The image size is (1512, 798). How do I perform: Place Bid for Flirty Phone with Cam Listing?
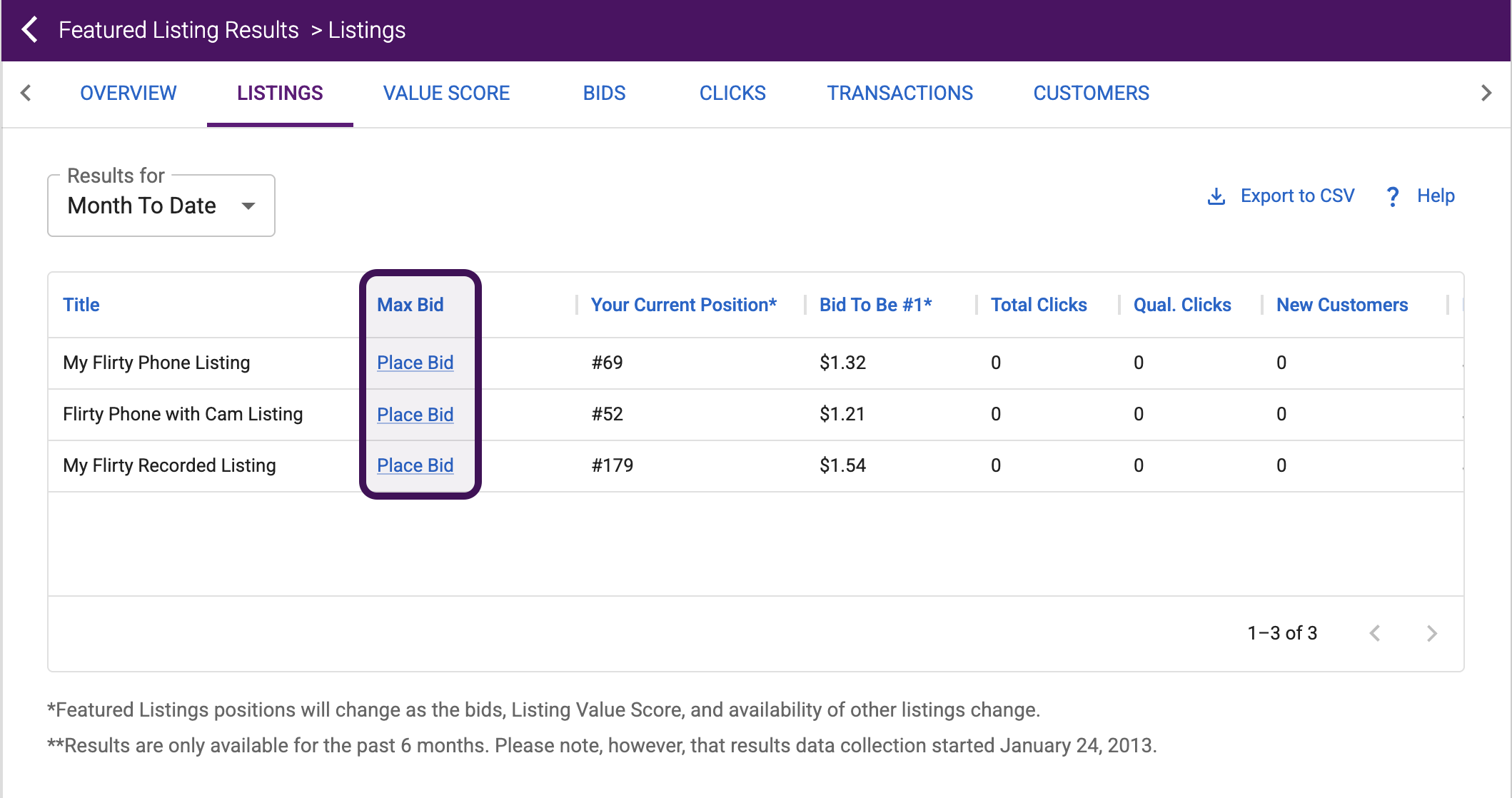click(x=415, y=415)
